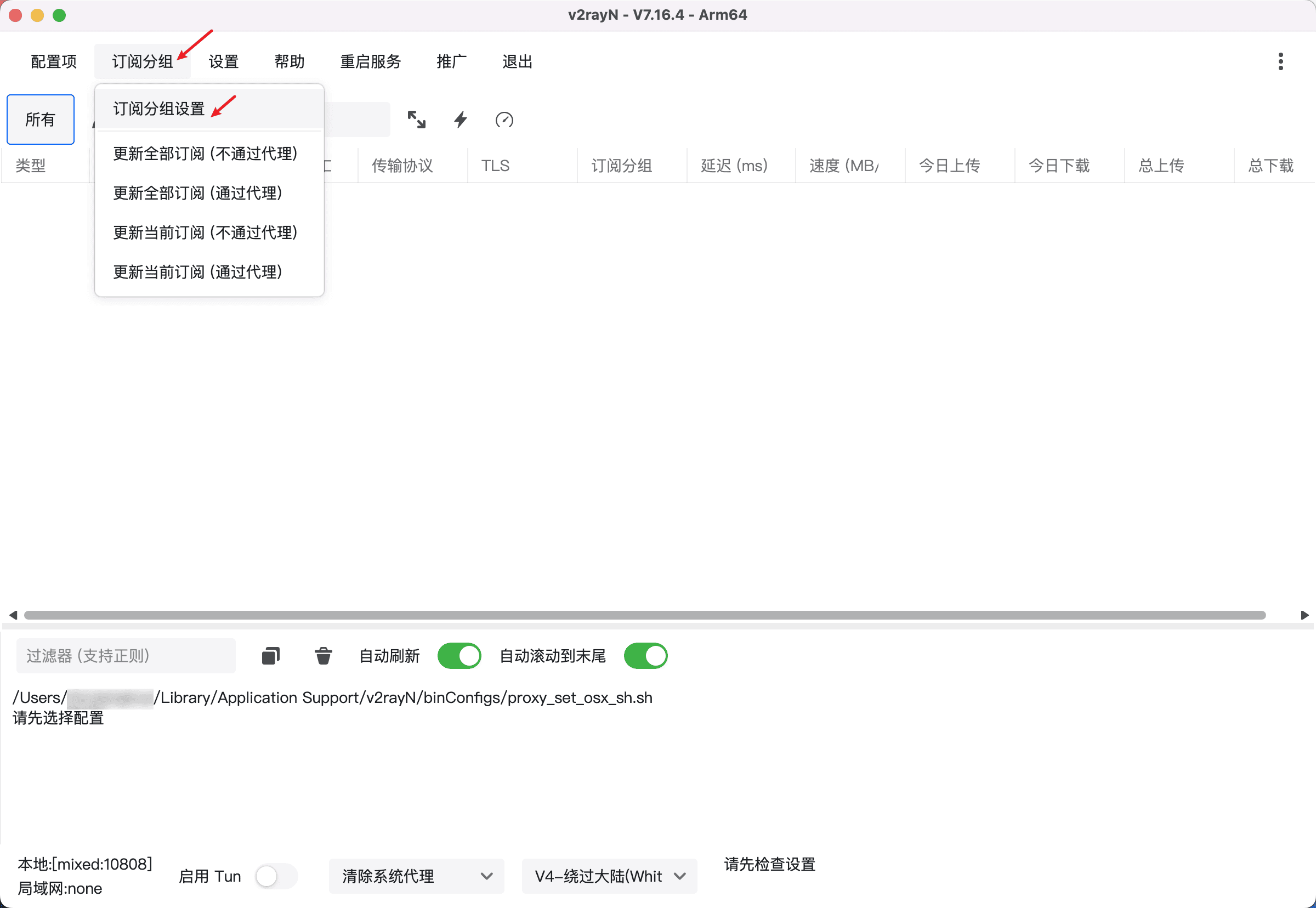This screenshot has height=908, width=1316.
Task: Open the 配置项 menu
Action: click(54, 61)
